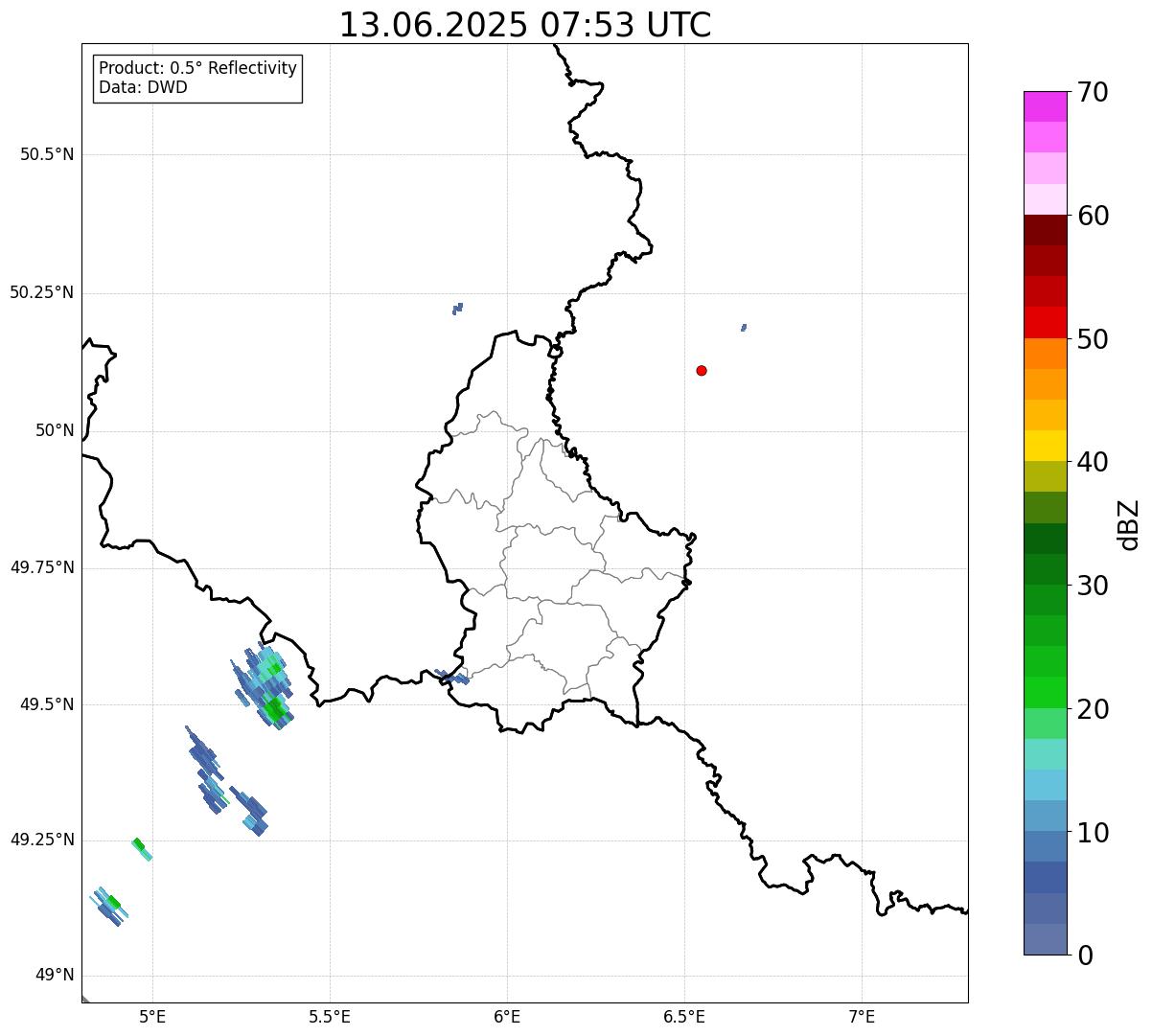
Task: Click the orange swatch just below 50
Action: [x=1045, y=354]
